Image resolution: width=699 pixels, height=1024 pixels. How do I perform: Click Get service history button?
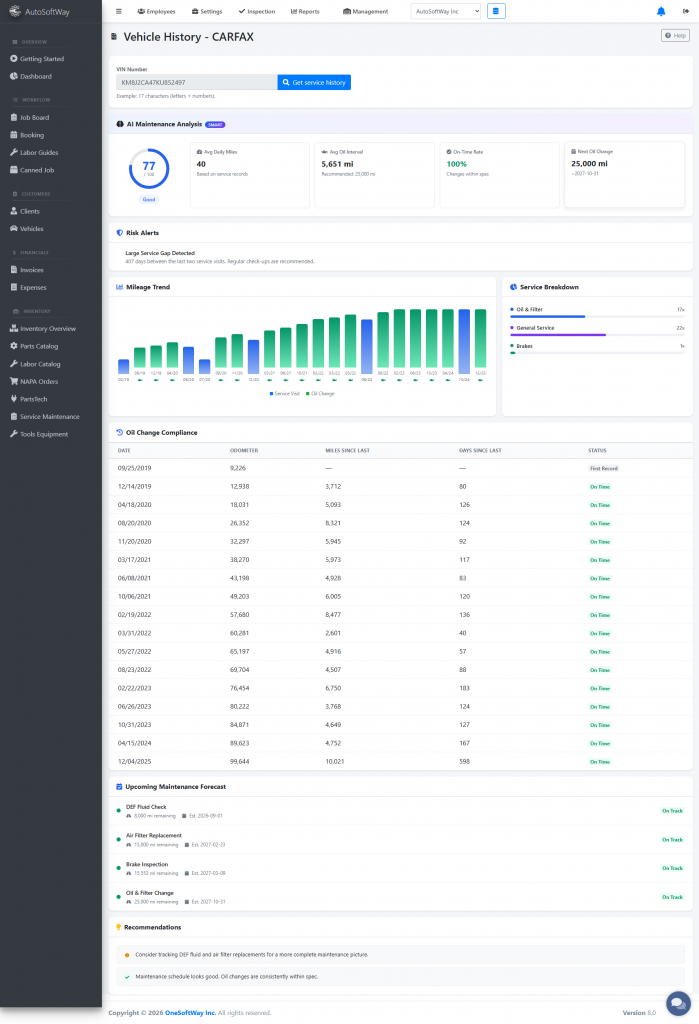tap(314, 82)
